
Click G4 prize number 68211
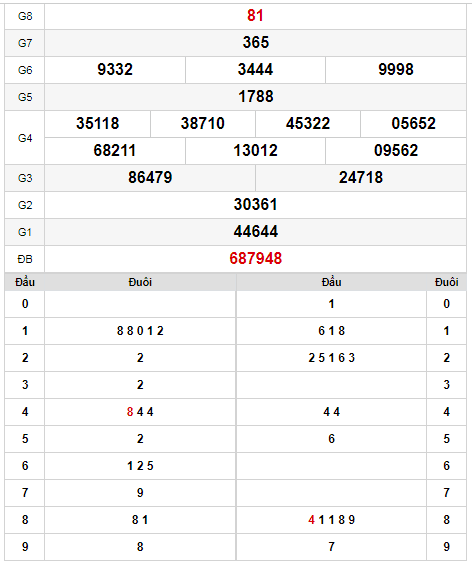point(115,150)
